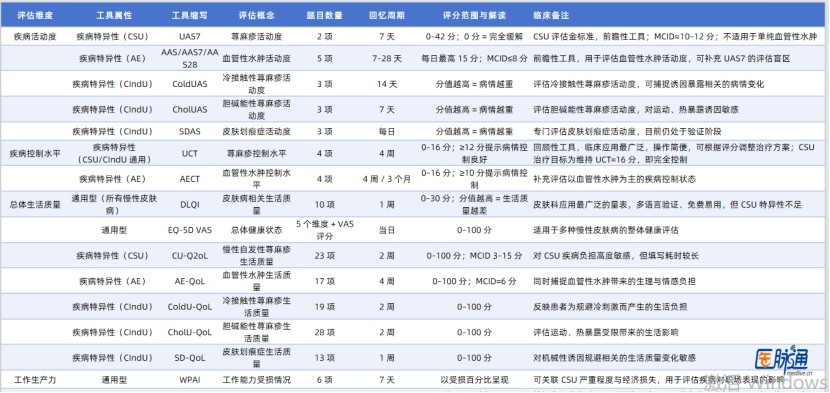Viewport: 830px width, 393px height.
Task: Click the 工具缩写 column header
Action: coord(190,15)
